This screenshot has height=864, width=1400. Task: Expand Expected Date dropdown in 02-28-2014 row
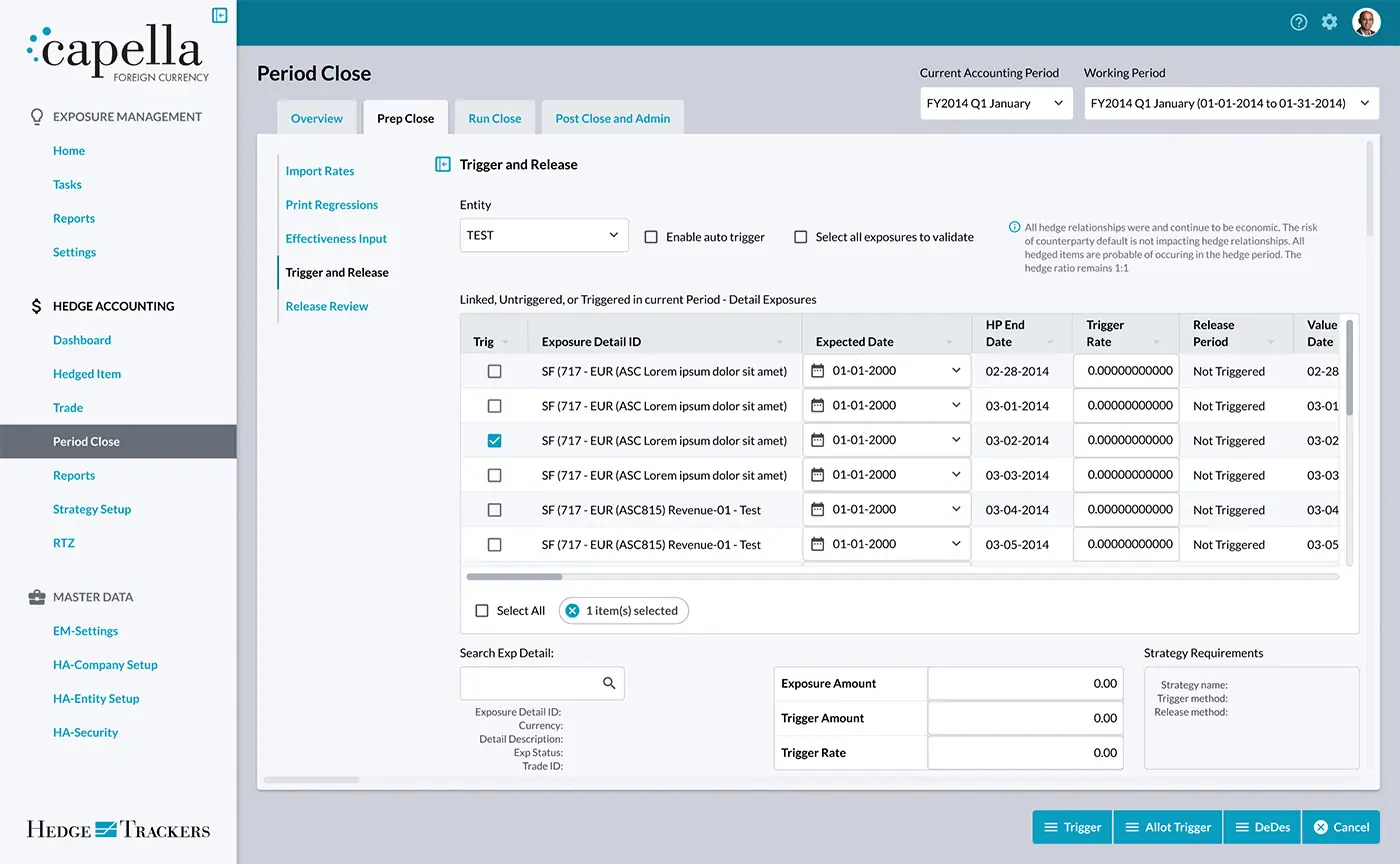956,371
